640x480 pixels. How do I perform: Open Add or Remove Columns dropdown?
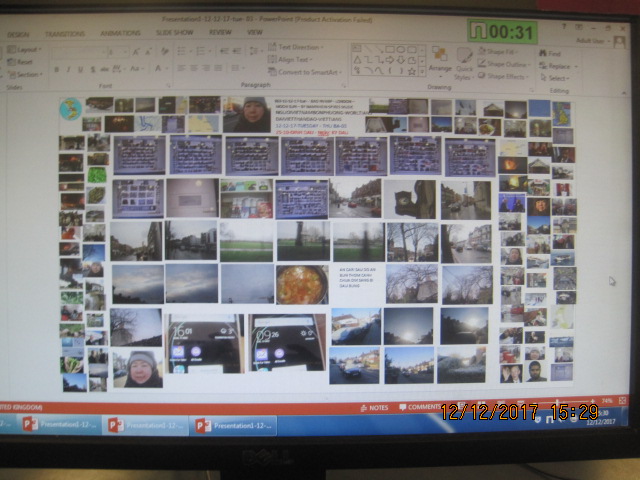pos(238,68)
